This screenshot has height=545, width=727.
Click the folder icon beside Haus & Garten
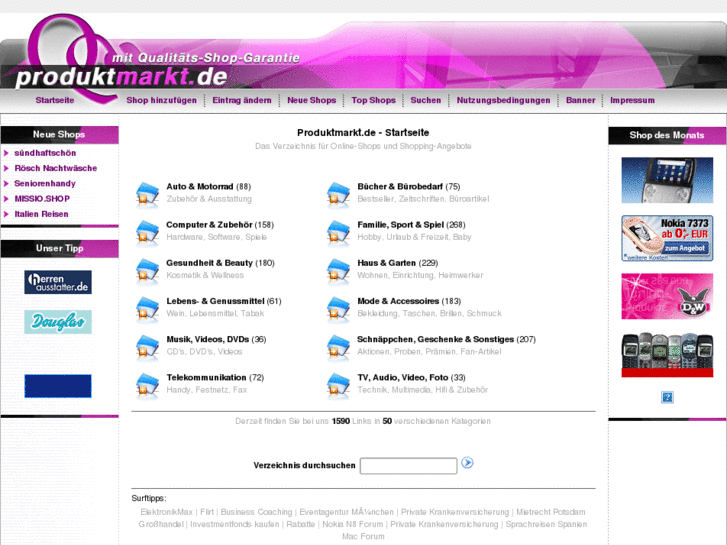pos(338,271)
